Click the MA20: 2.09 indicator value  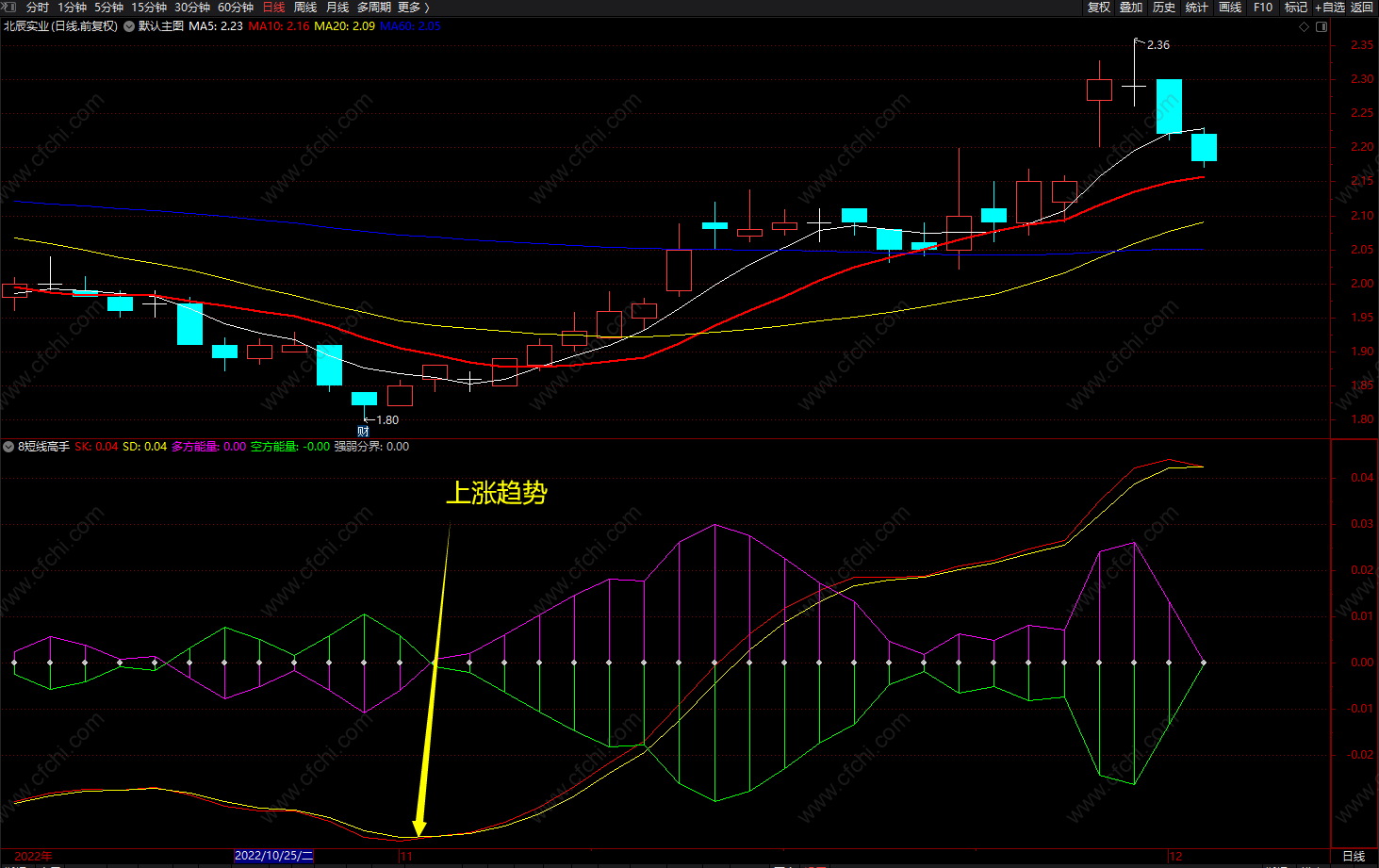point(344,26)
